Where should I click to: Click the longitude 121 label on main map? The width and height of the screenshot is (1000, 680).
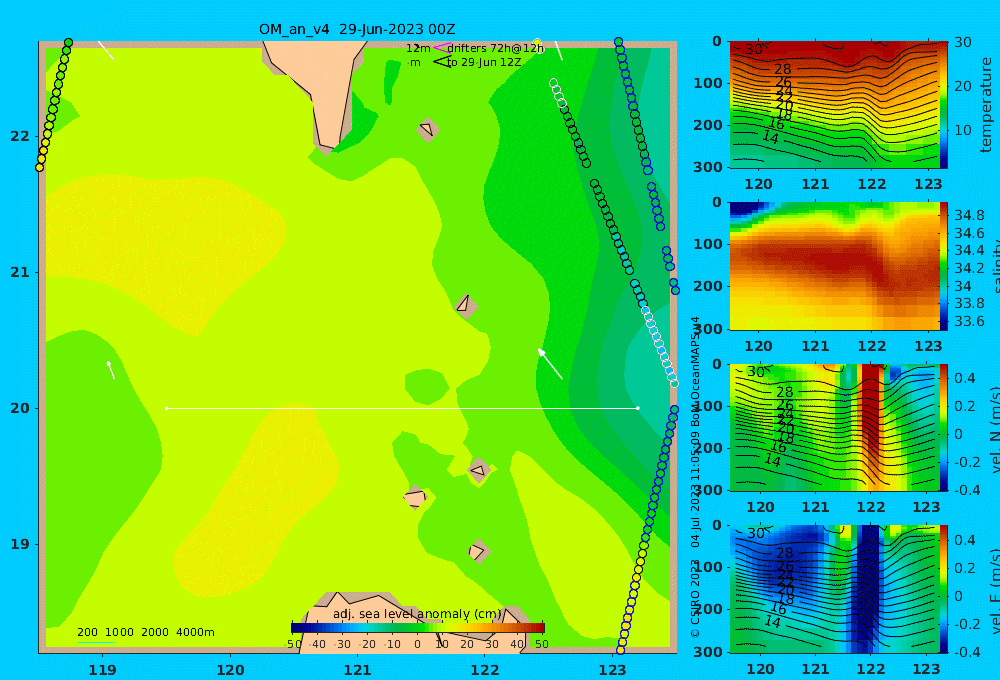(x=358, y=670)
